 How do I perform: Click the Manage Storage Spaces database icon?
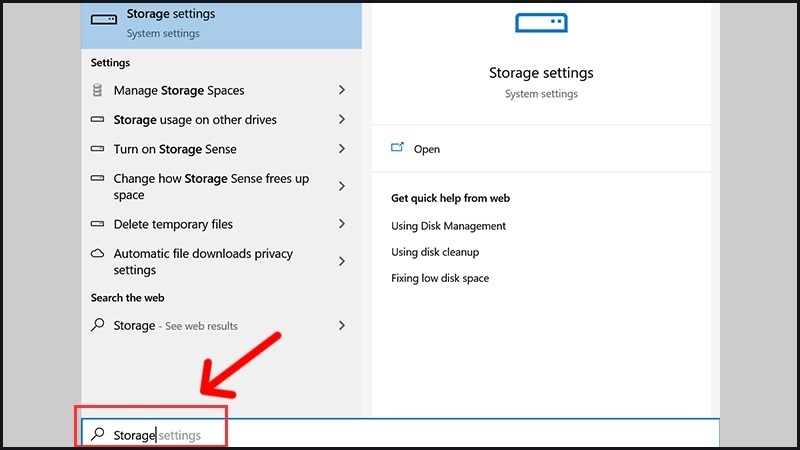[97, 90]
